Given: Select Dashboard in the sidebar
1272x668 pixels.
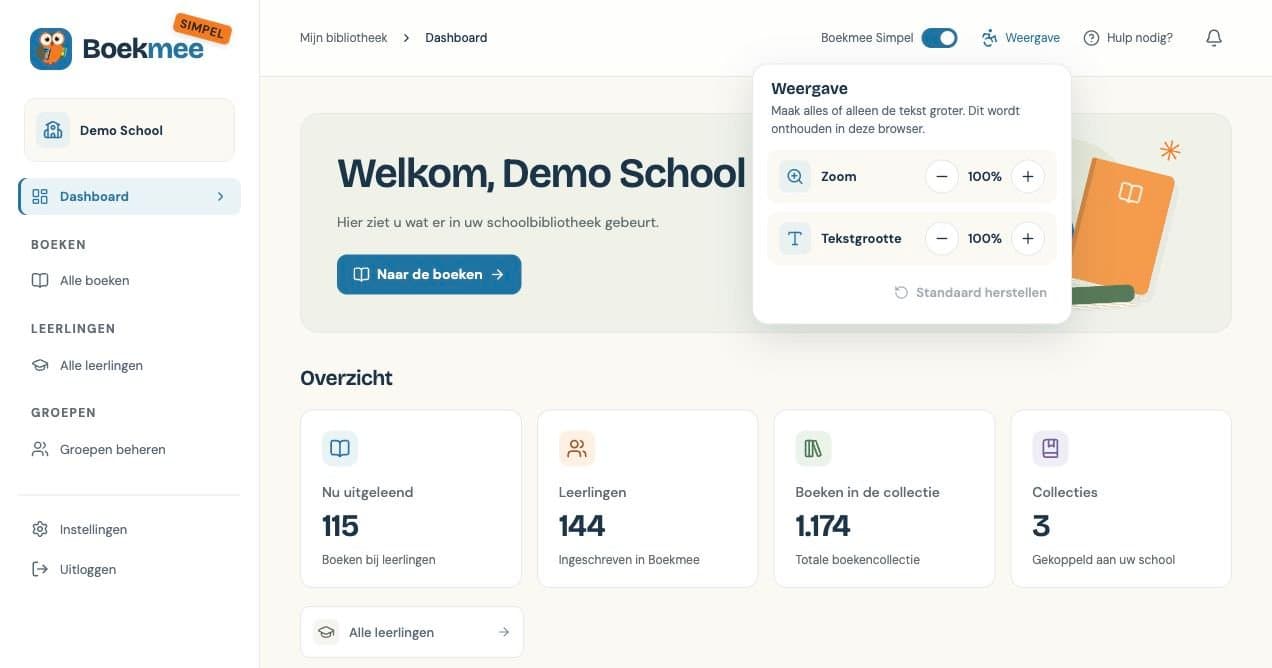Looking at the screenshot, I should point(129,196).
